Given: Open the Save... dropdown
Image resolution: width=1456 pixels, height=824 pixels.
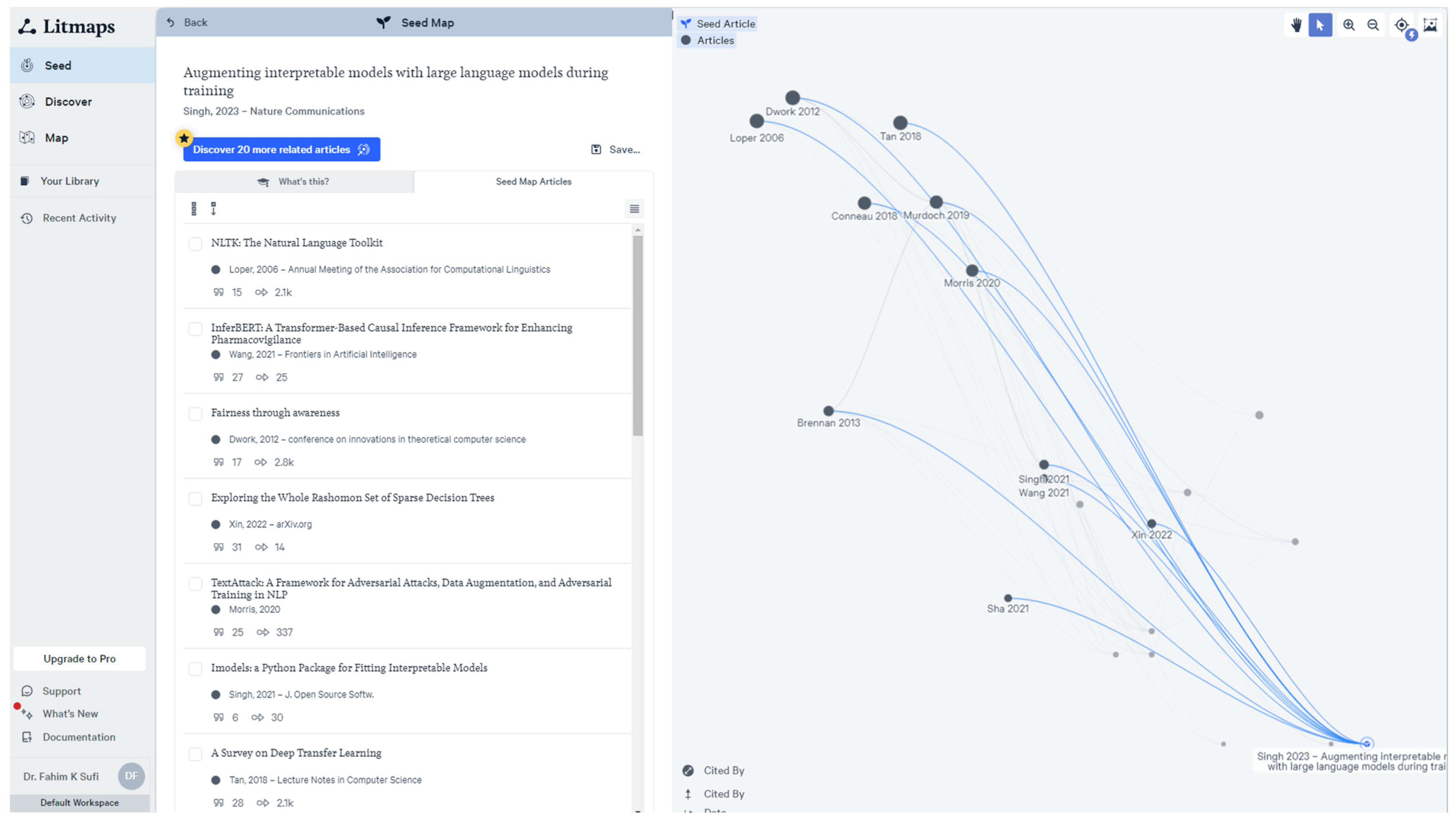Looking at the screenshot, I should coord(615,149).
